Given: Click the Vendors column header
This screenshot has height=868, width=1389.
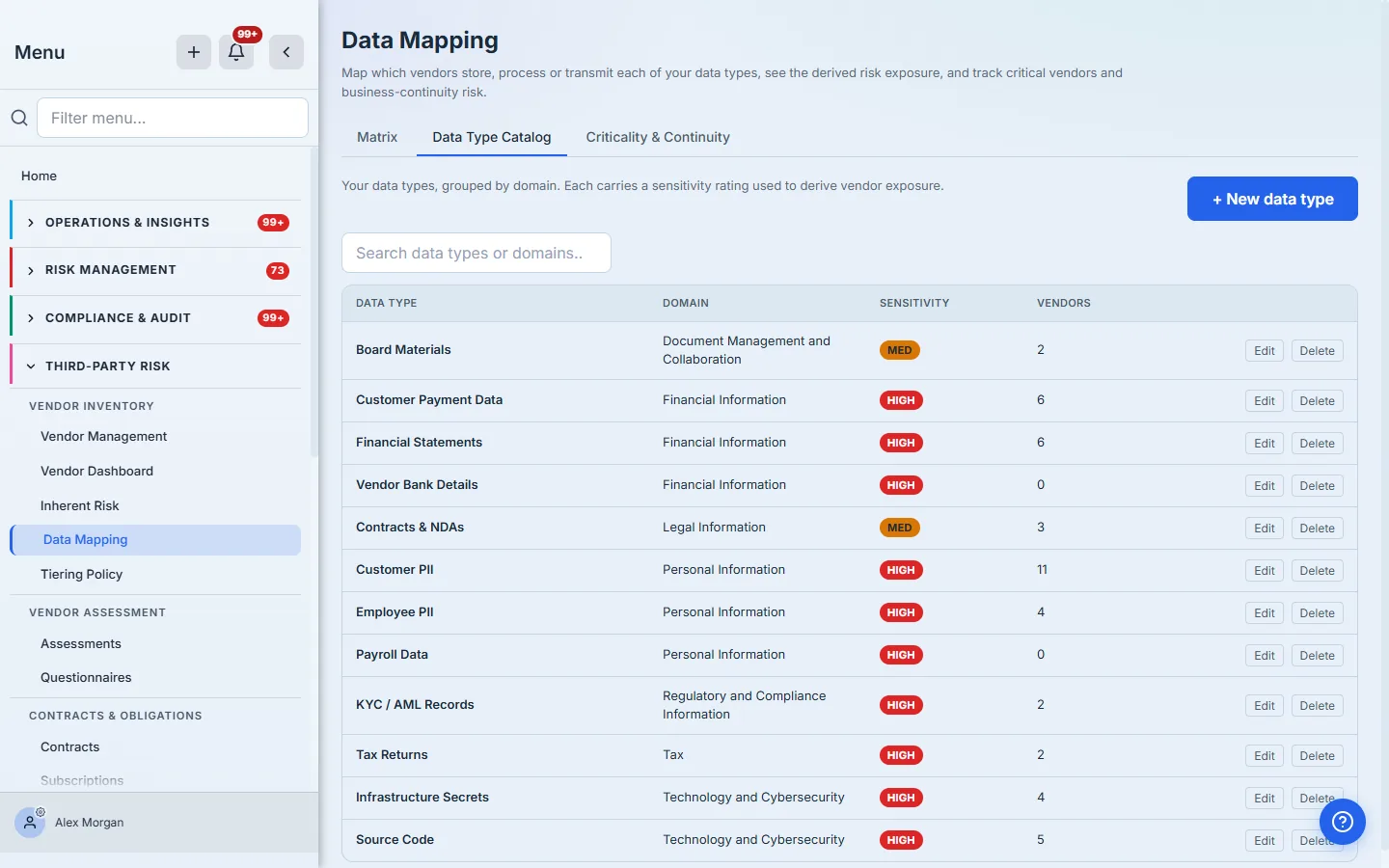Looking at the screenshot, I should coord(1064,303).
